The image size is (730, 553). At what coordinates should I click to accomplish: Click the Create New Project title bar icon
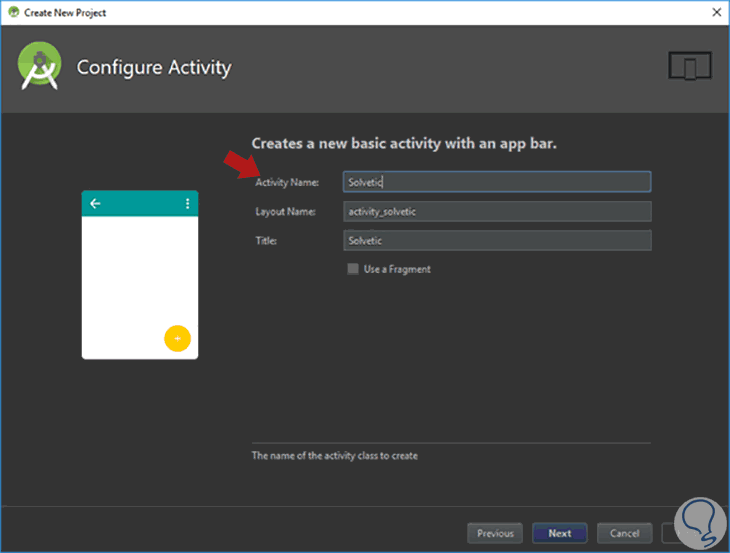(x=13, y=12)
